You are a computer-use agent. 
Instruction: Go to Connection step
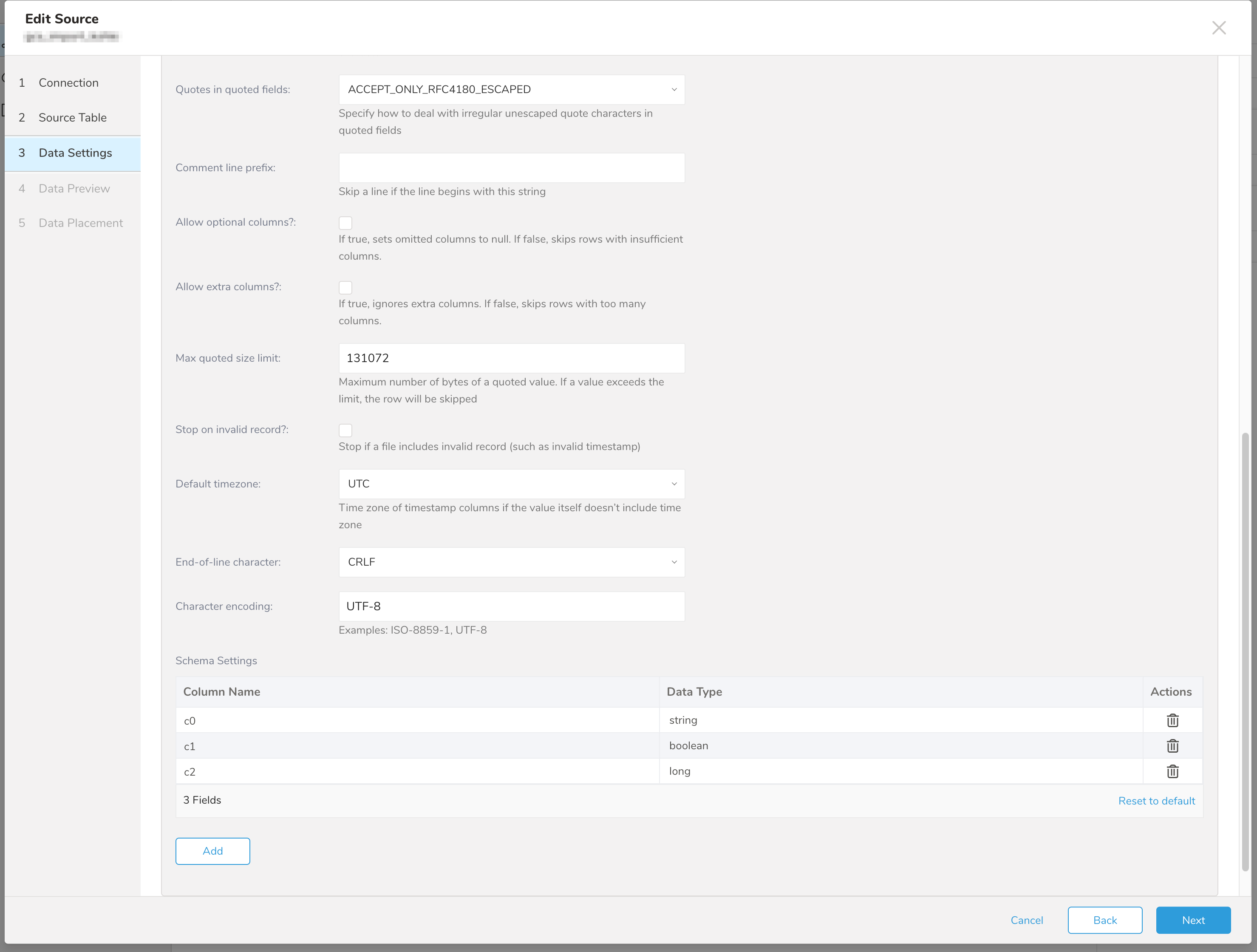pyautogui.click(x=68, y=83)
